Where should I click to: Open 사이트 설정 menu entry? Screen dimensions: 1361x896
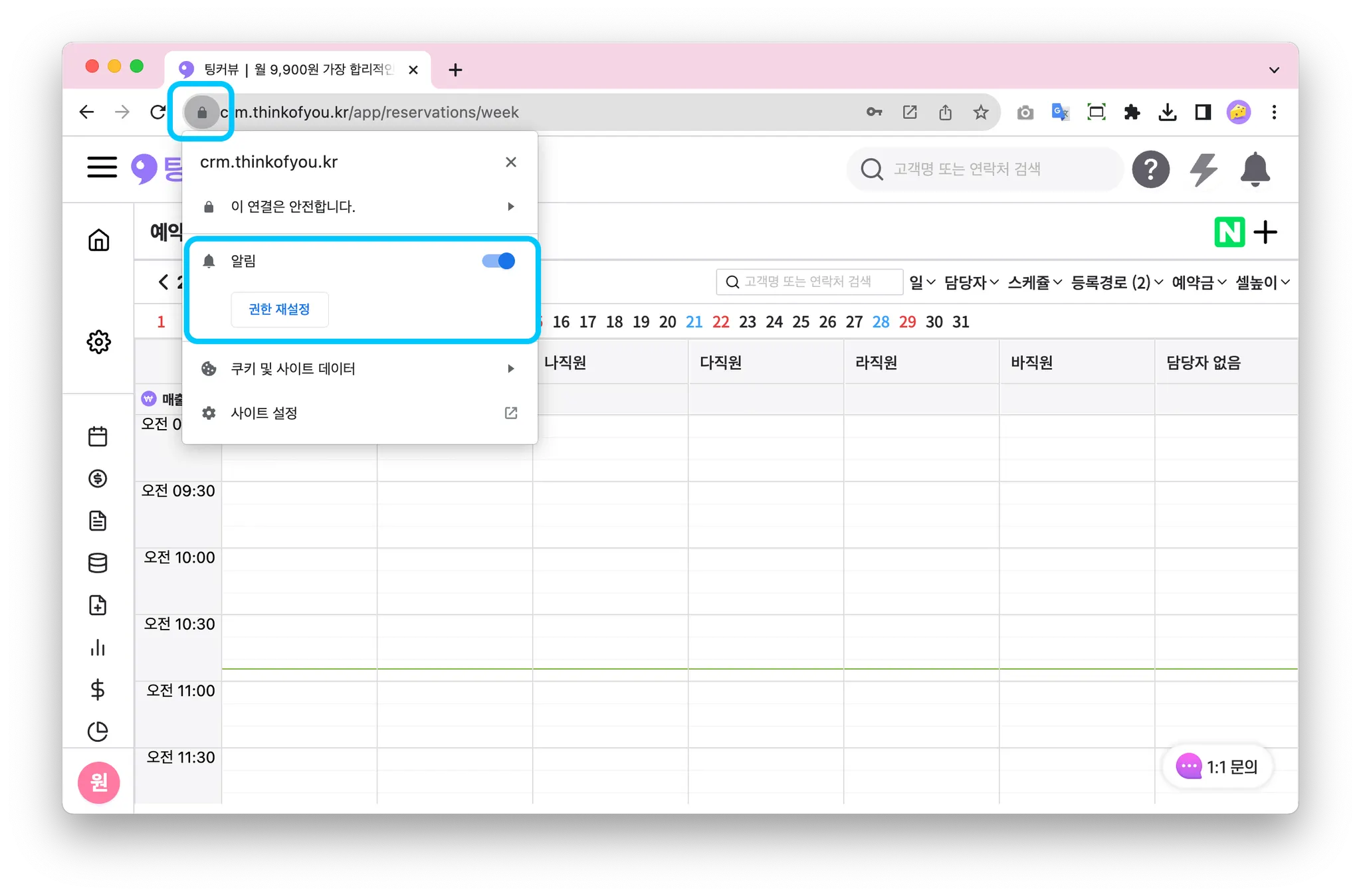[x=359, y=413]
